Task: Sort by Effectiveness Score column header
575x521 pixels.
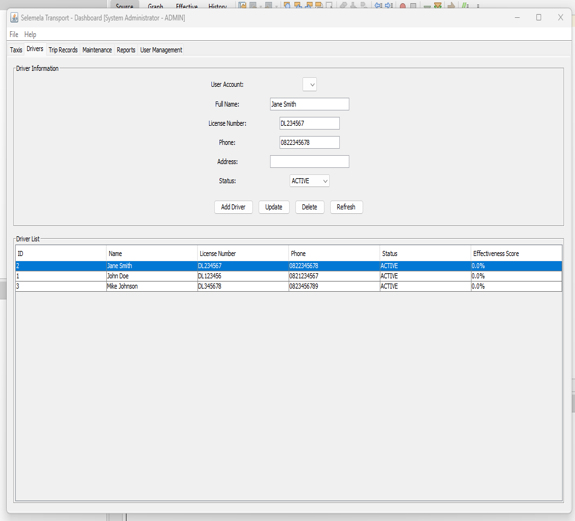Action: pos(516,253)
